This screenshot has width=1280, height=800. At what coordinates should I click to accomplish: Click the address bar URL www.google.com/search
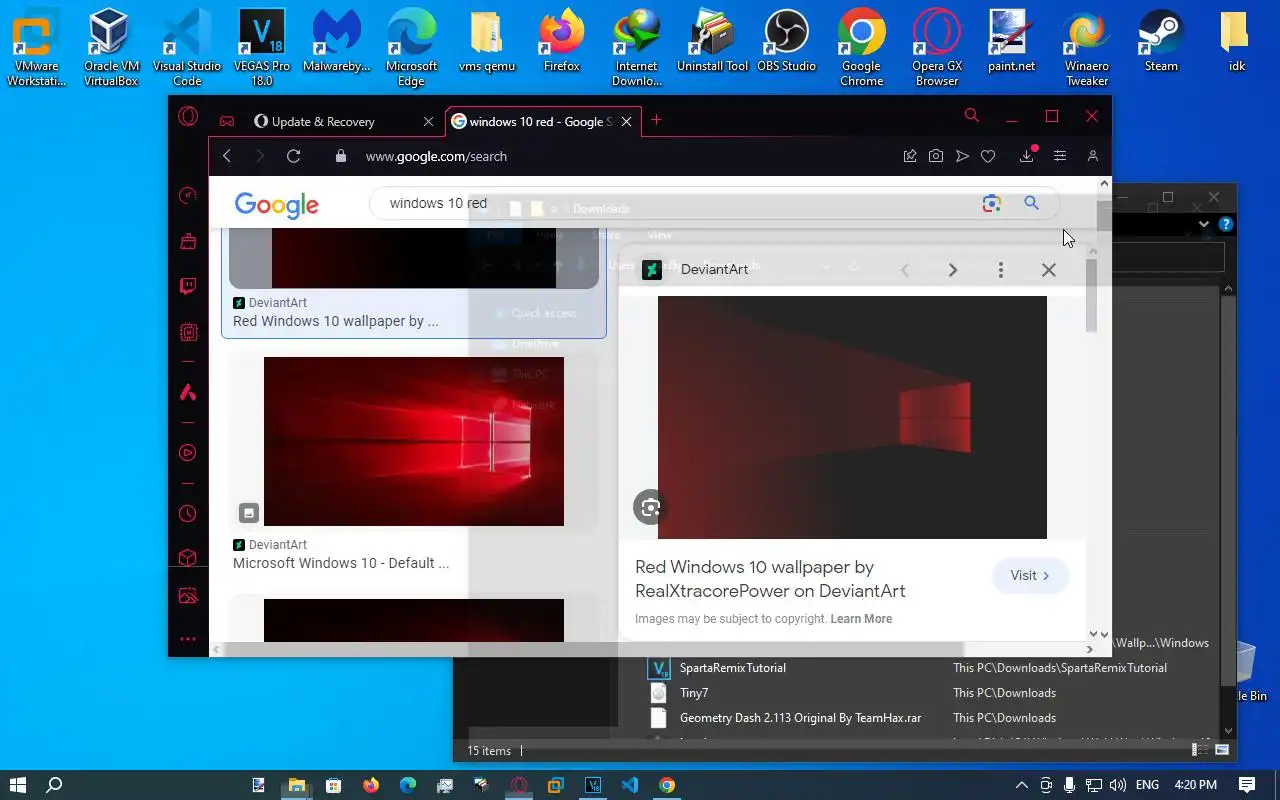(x=436, y=156)
